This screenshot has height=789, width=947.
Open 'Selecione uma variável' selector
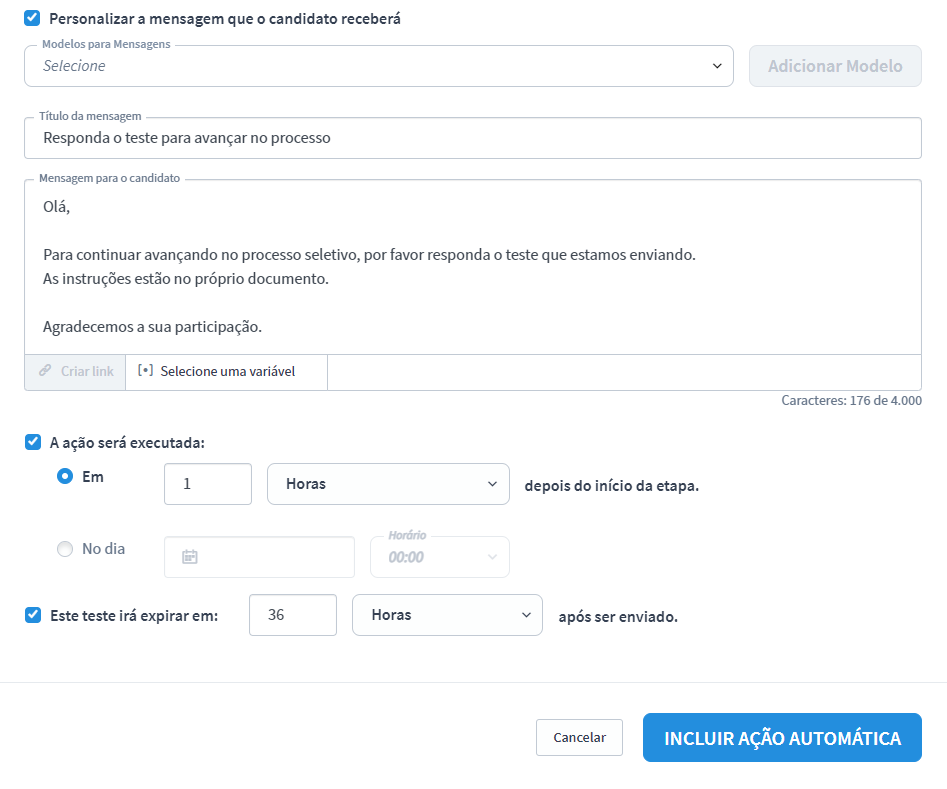point(227,371)
